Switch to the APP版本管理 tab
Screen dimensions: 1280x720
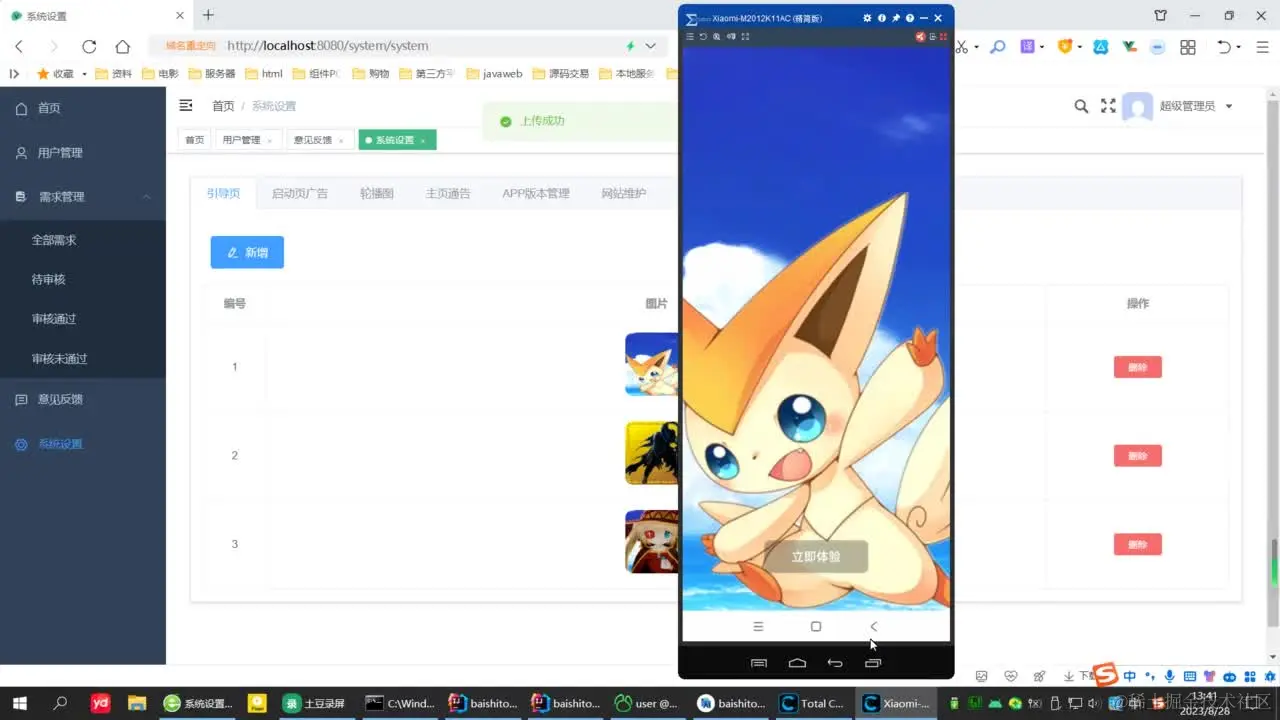[x=535, y=193]
